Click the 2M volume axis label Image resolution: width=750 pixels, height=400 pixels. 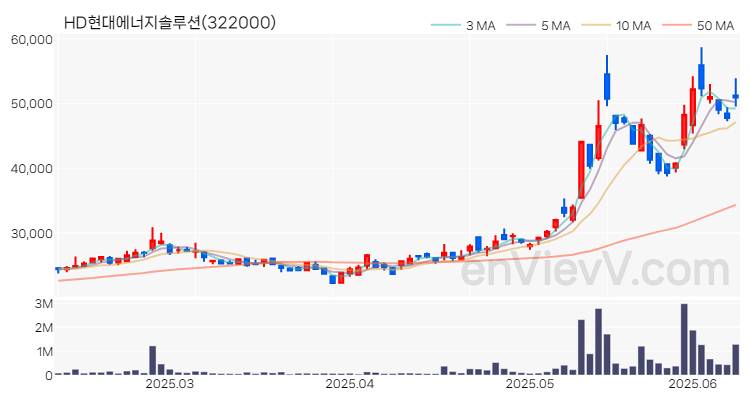coord(44,328)
